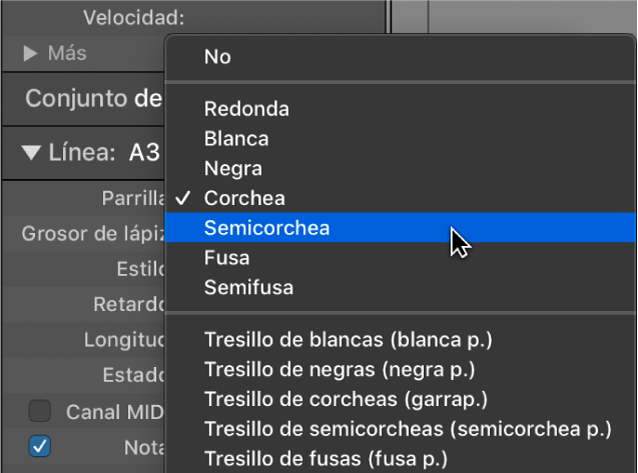Click the Grosor de lápiz setting

click(x=92, y=234)
